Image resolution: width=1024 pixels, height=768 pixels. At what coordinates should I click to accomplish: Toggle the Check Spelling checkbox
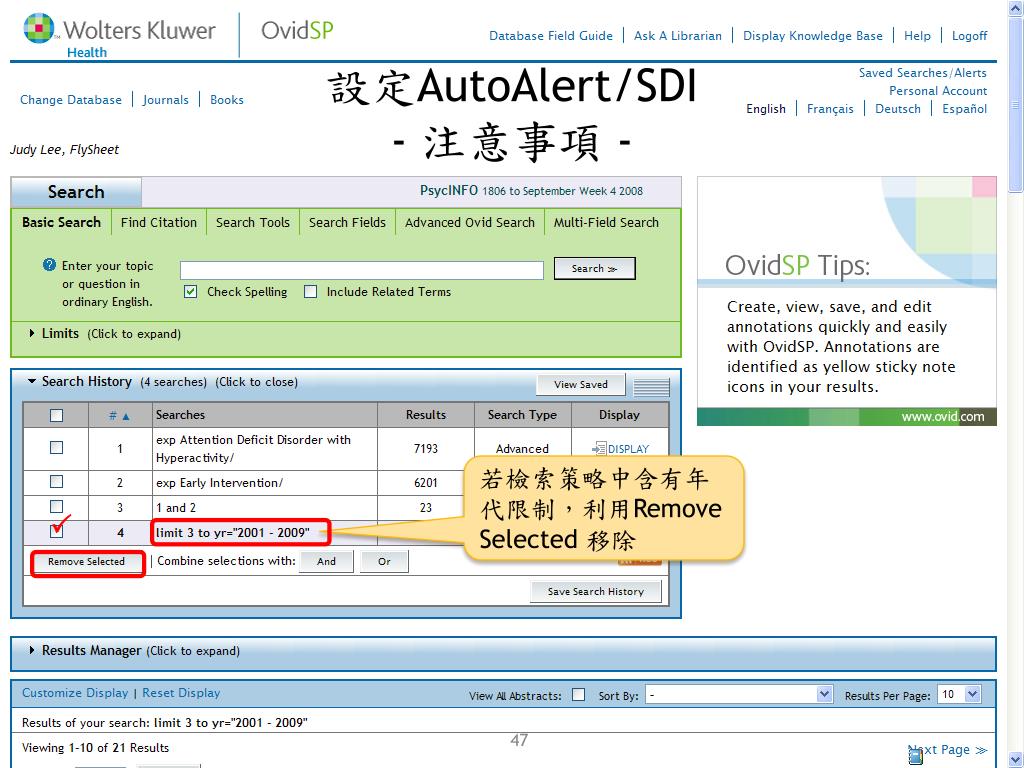(191, 291)
